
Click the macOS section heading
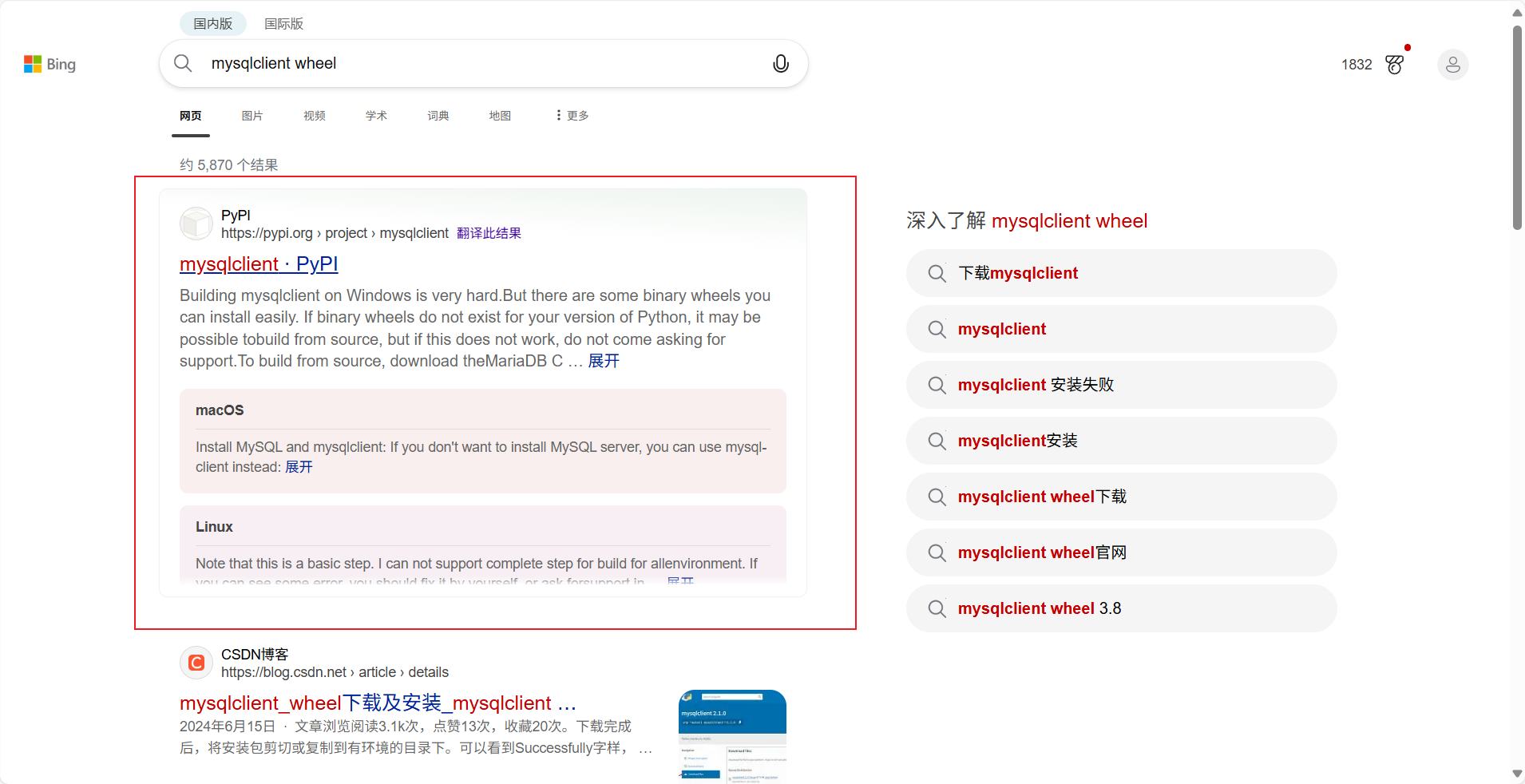click(220, 410)
